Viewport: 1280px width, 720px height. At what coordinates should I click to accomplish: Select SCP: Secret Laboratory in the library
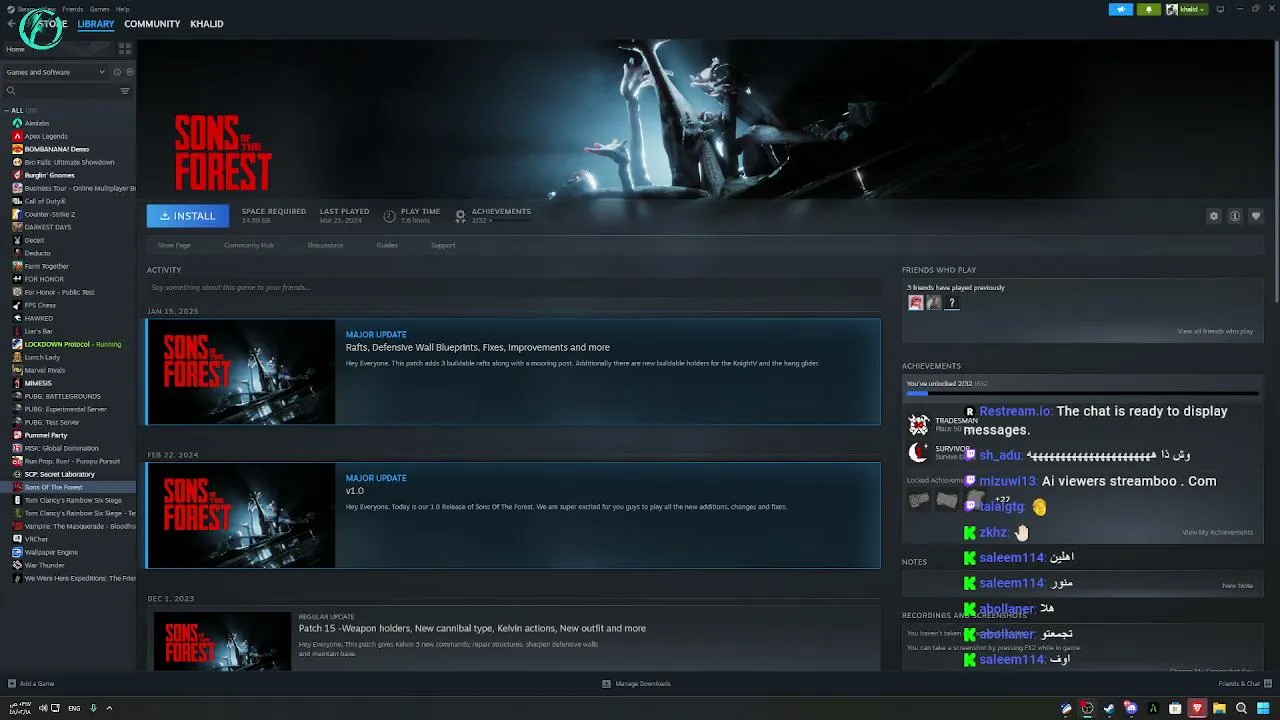tap(59, 474)
